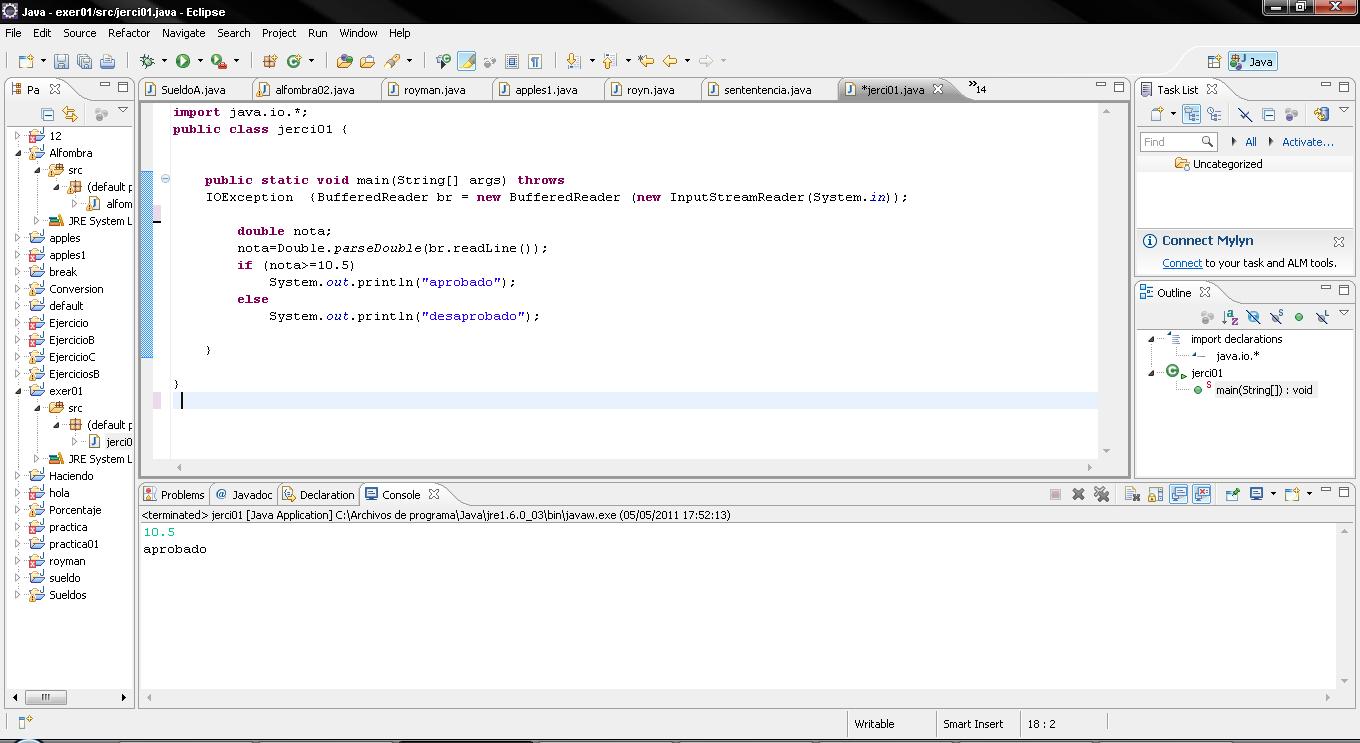
Task: Clear the Console output
Action: [1133, 494]
